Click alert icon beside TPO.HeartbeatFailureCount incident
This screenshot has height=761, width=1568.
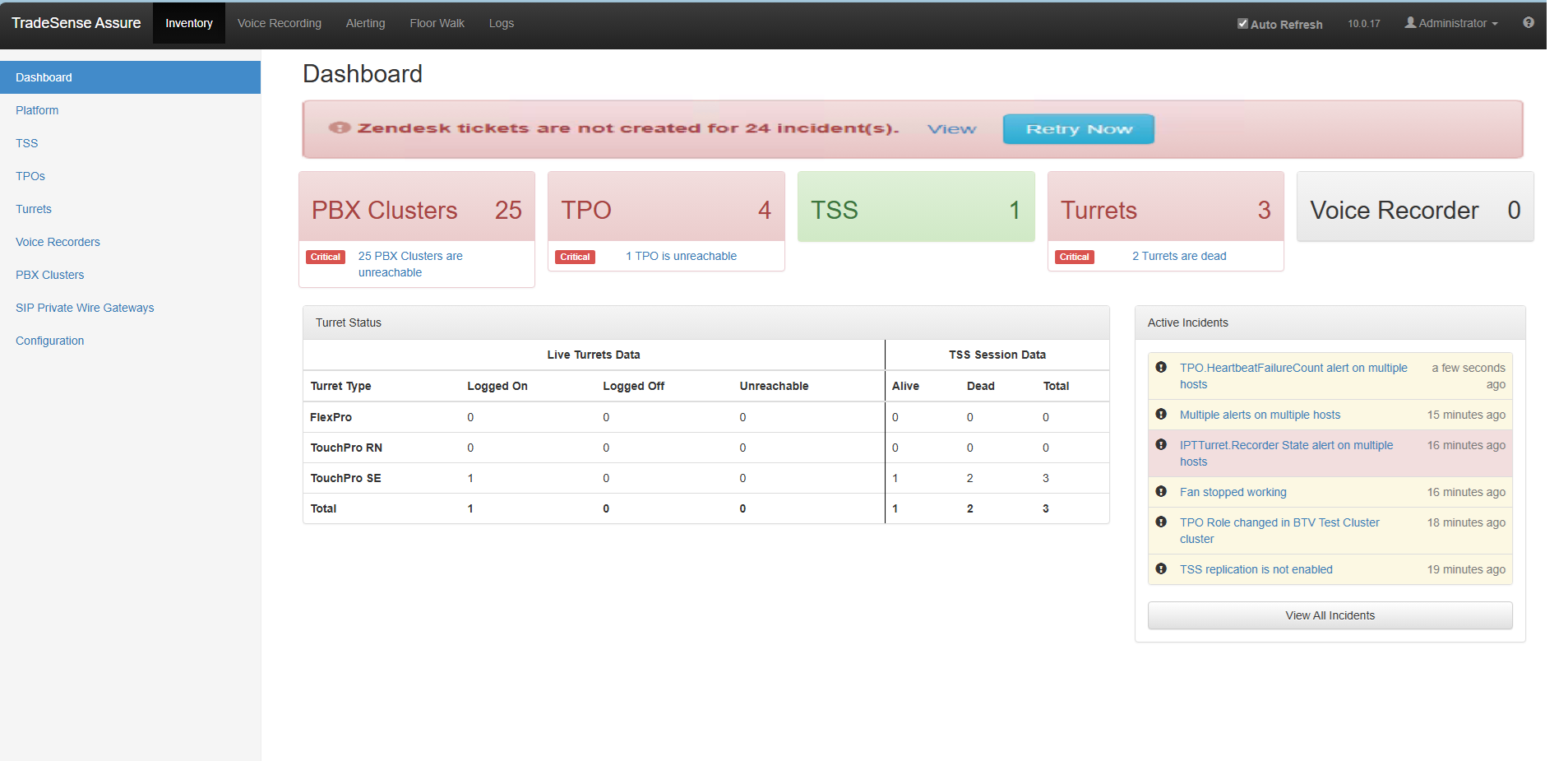[x=1161, y=367]
